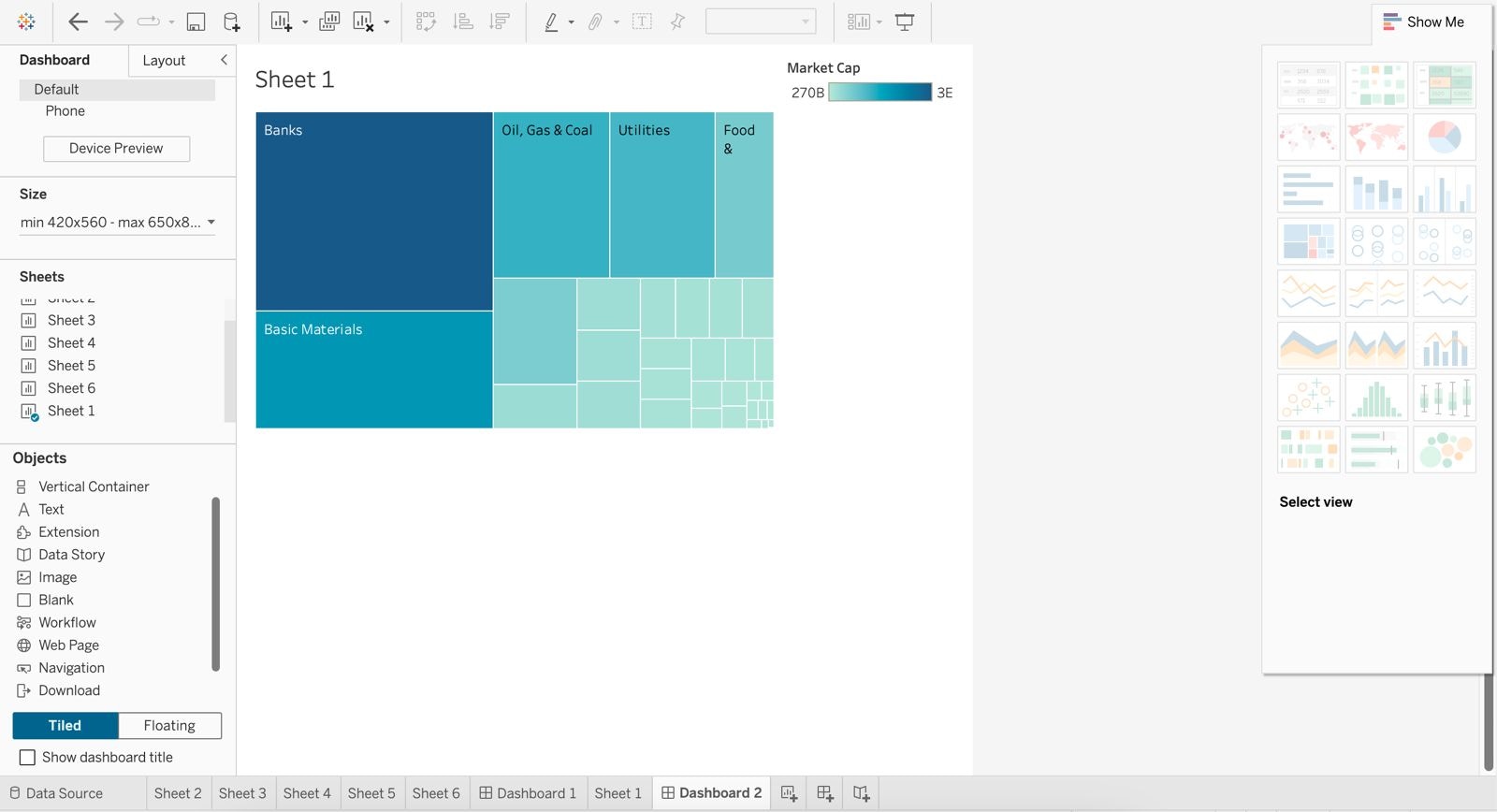Select Floating layout mode
1497x812 pixels.
point(169,726)
